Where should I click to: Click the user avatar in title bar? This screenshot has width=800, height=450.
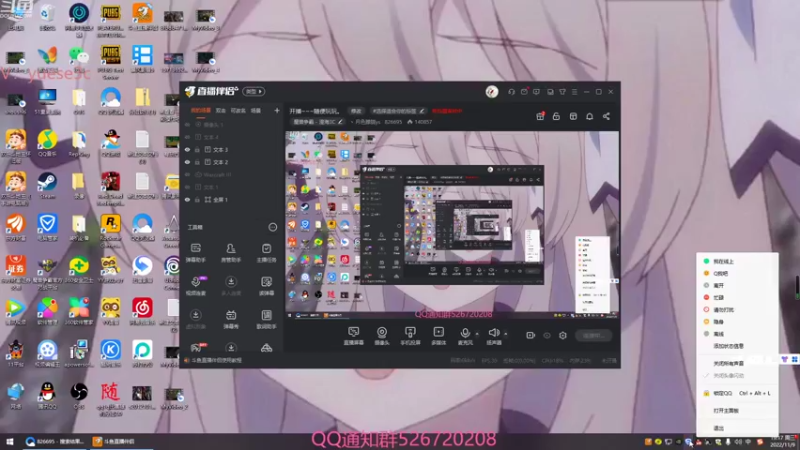492,92
